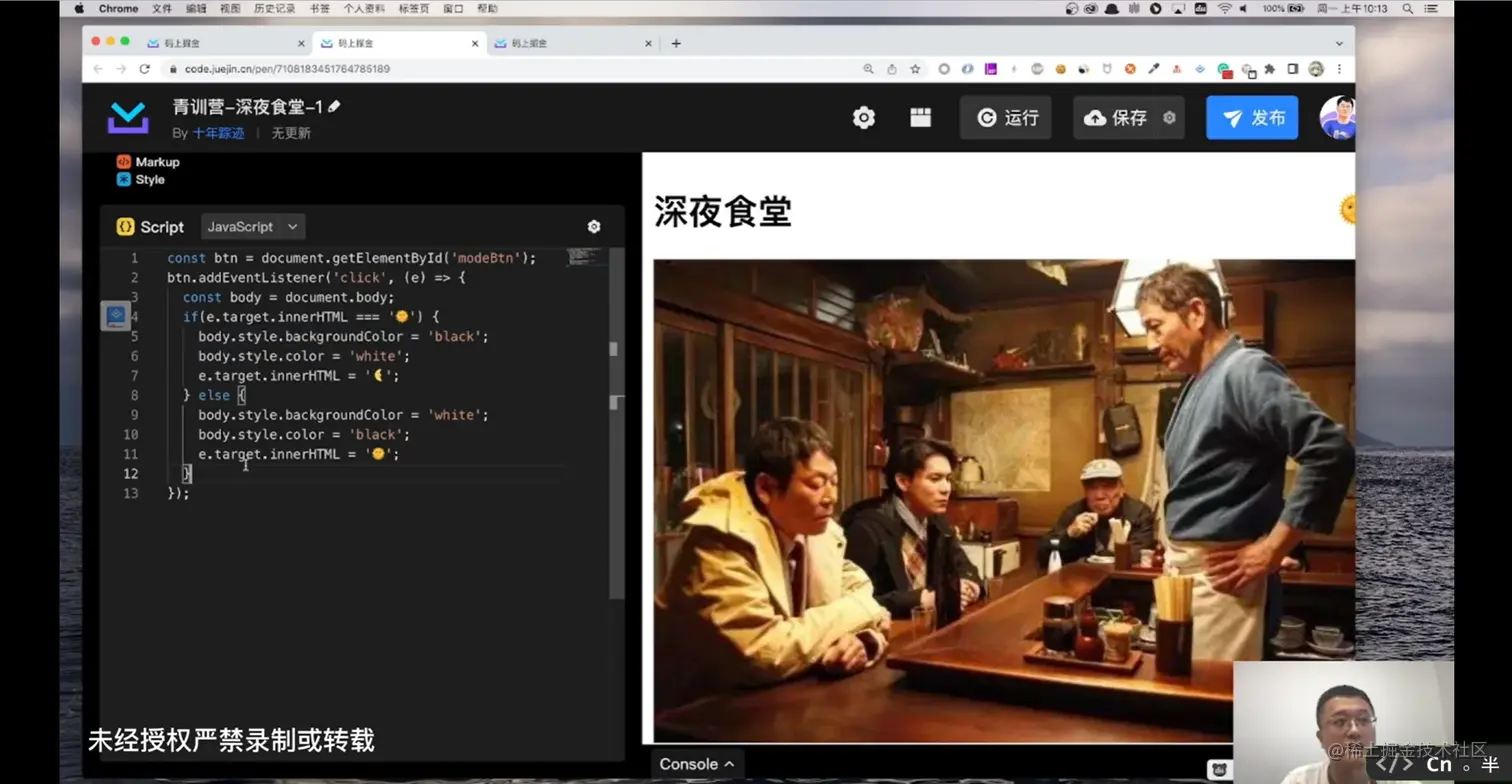Toggle the Chrome side panel icon
This screenshot has height=784, width=1512.
[x=1293, y=69]
